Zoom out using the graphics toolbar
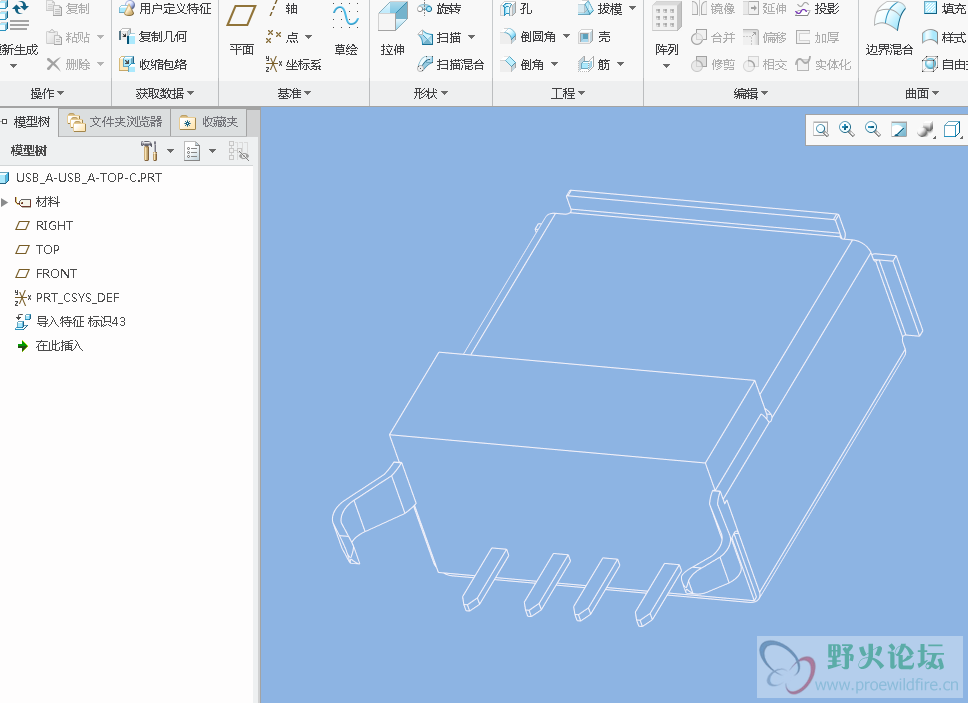968x703 pixels. pyautogui.click(x=873, y=130)
